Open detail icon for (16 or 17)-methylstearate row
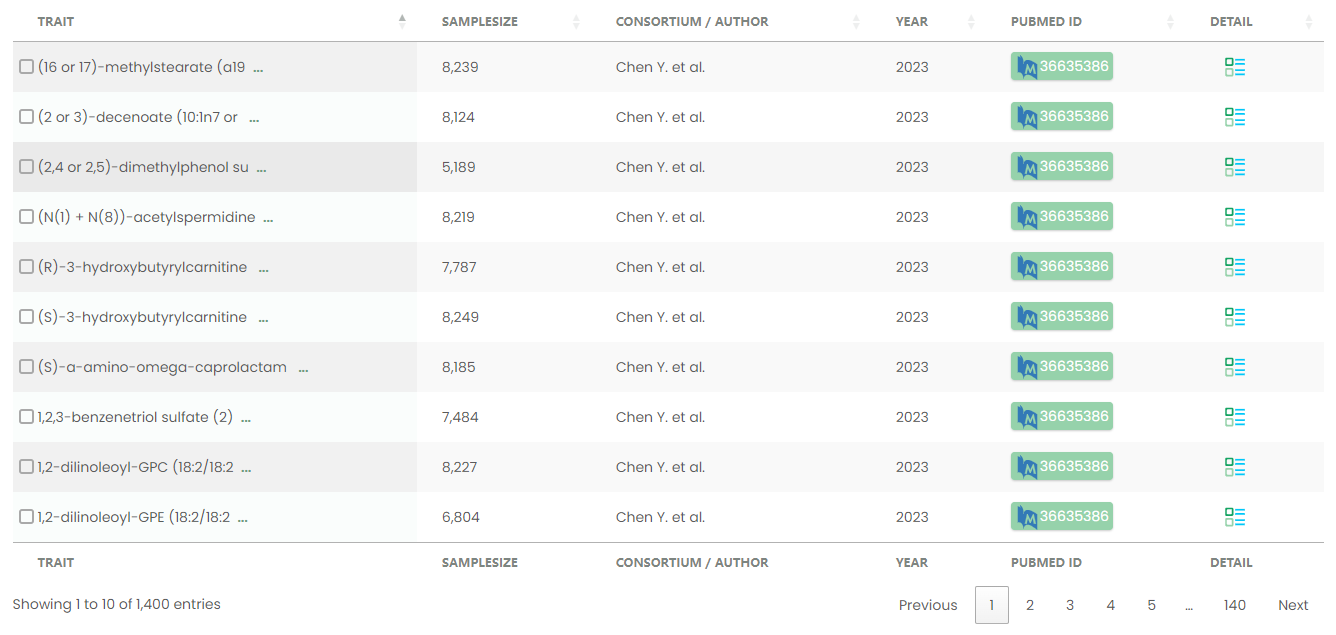Image resolution: width=1336 pixels, height=635 pixels. (1235, 67)
